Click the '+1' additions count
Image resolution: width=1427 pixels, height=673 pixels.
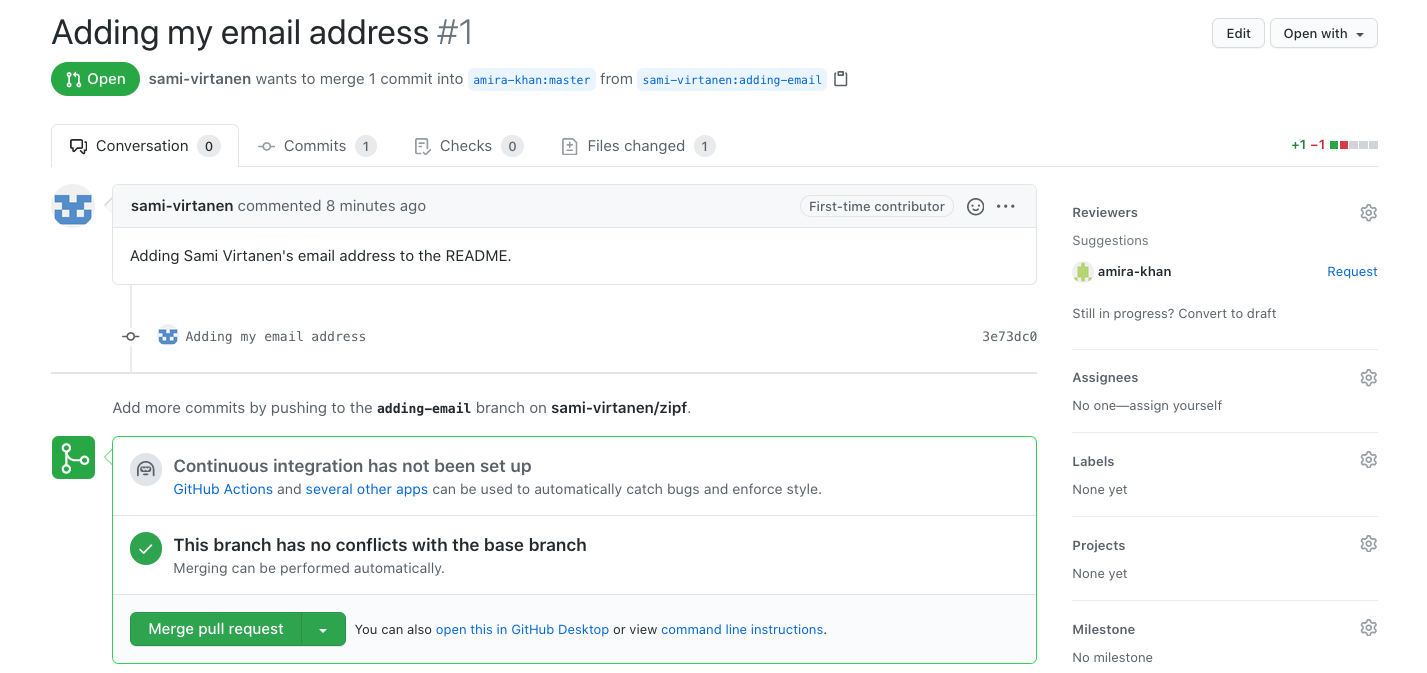click(1298, 145)
